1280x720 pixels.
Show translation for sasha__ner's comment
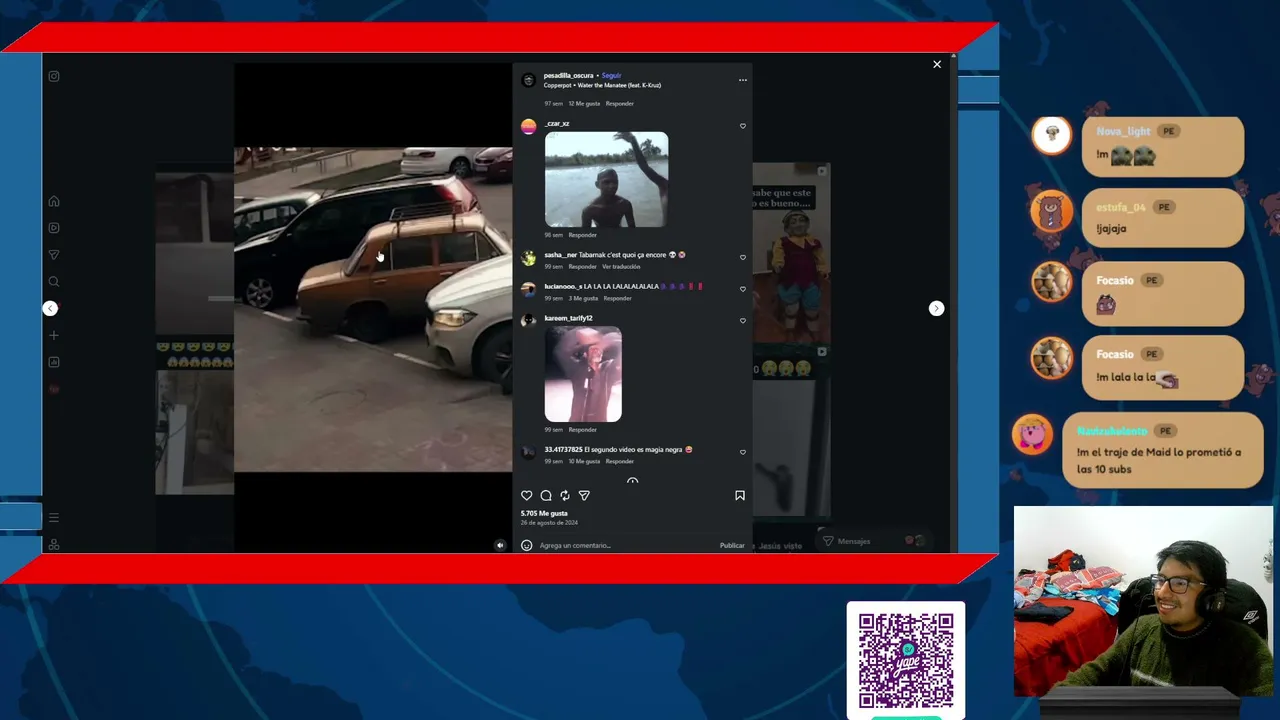pos(621,267)
